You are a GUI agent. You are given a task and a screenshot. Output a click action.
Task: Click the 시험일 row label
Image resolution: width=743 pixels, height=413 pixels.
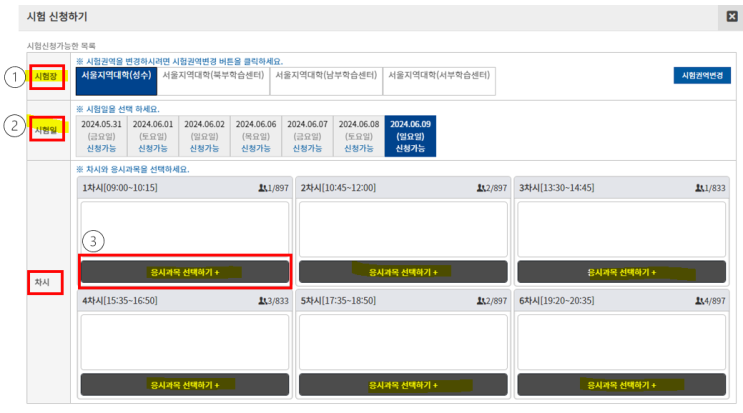click(46, 130)
